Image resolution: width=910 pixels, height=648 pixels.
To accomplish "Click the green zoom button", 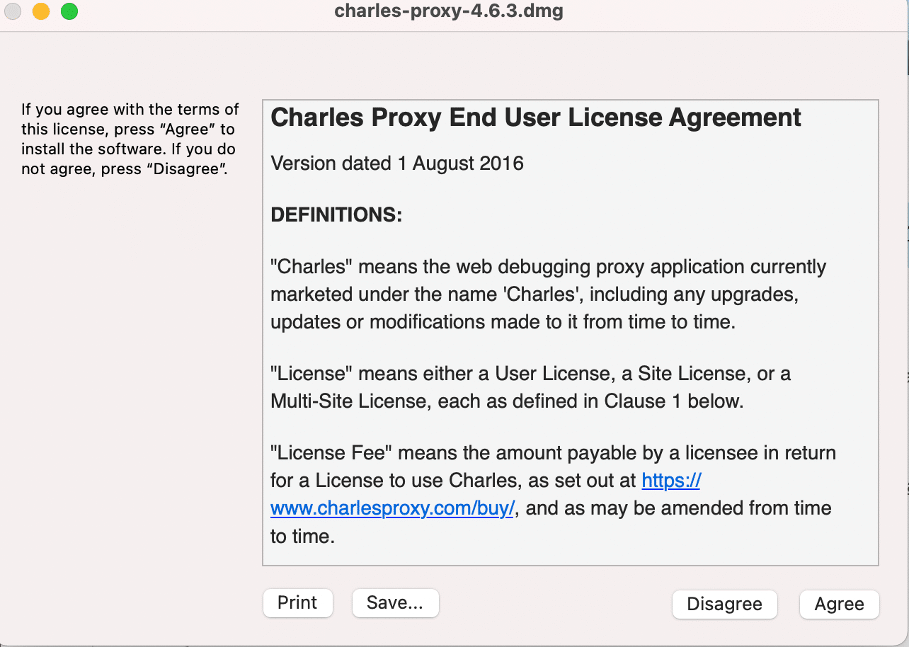I will click(x=68, y=12).
